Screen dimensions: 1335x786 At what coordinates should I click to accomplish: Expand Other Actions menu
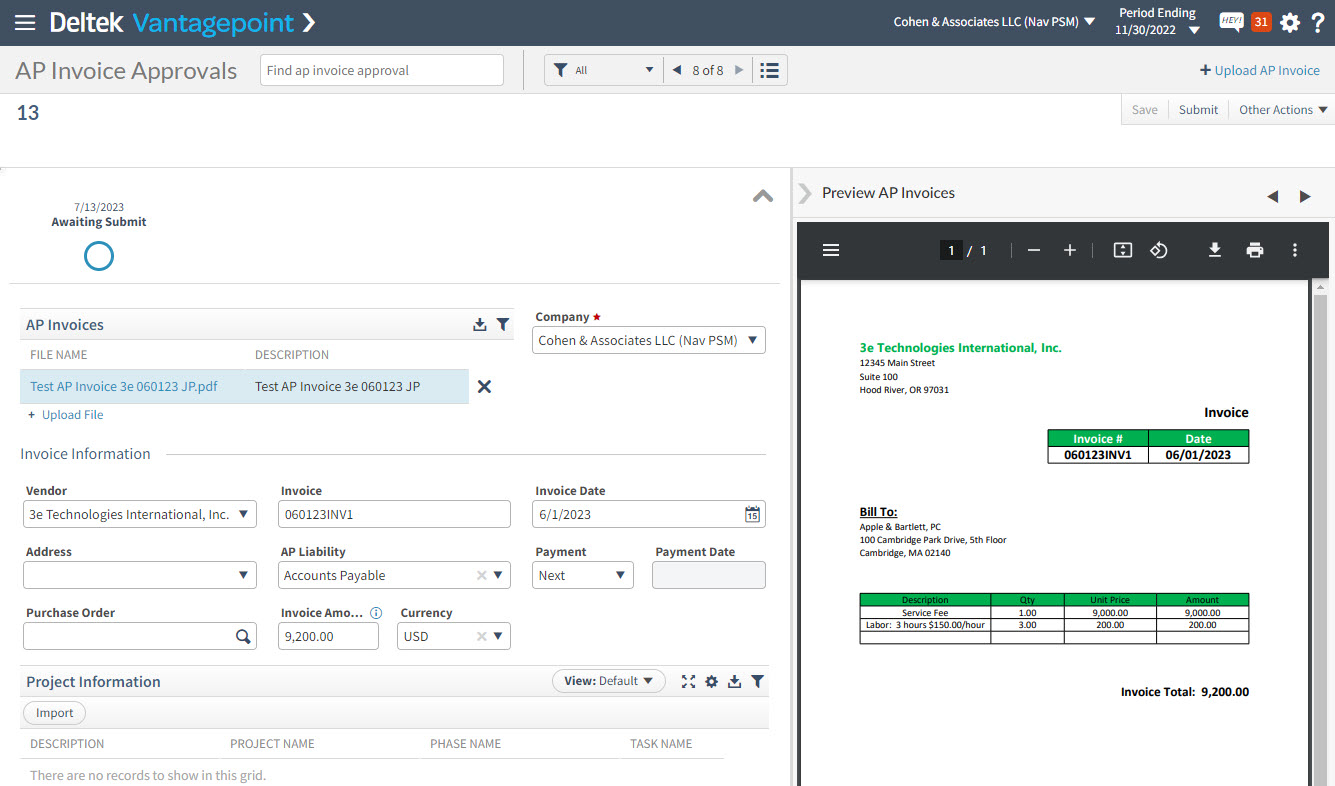[1283, 110]
